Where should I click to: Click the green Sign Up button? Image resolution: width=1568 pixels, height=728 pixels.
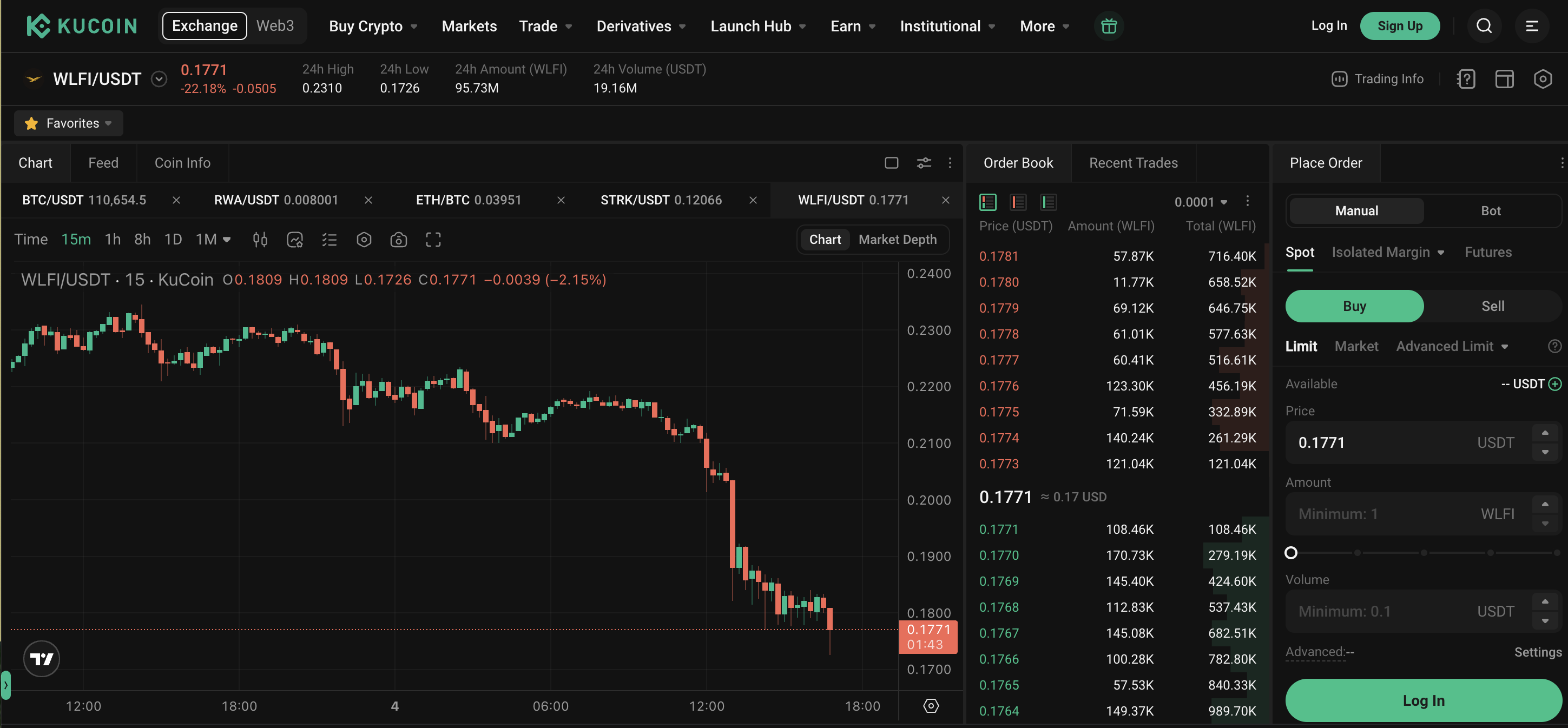[x=1399, y=26]
